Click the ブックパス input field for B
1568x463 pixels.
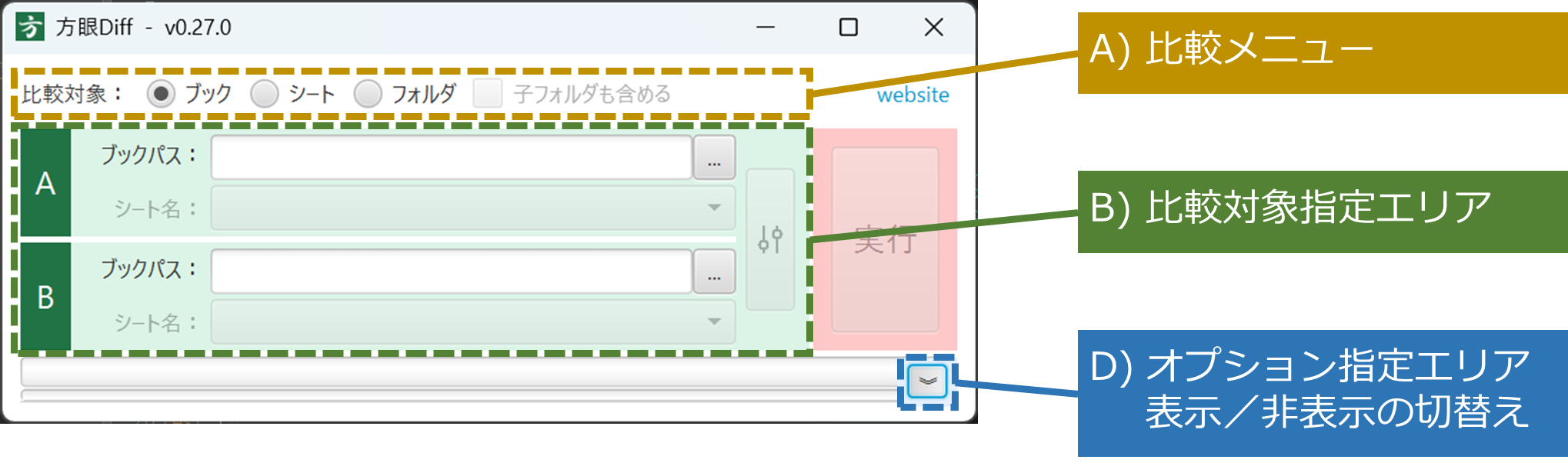click(451, 272)
